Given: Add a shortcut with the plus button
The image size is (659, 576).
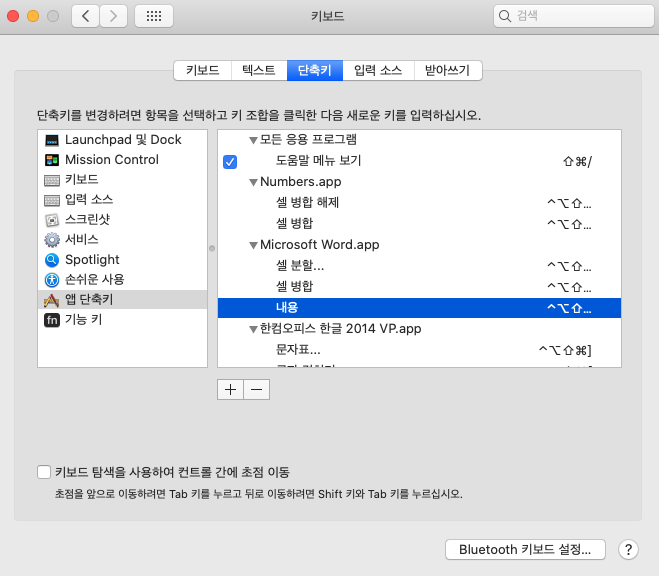Looking at the screenshot, I should click(x=230, y=390).
